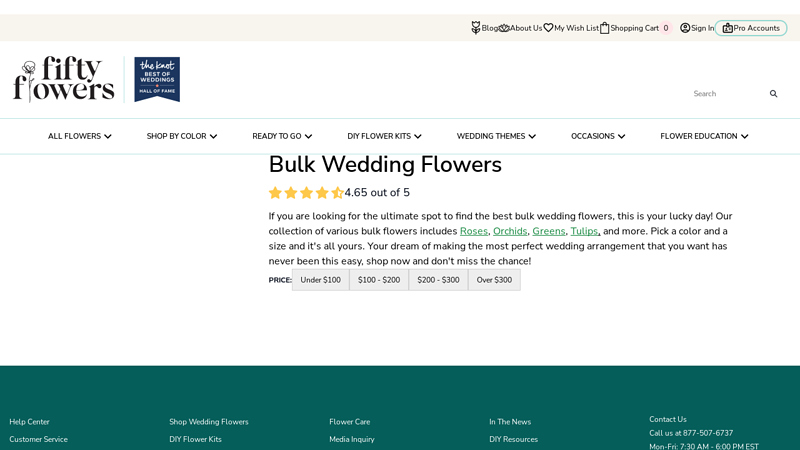Open DIY Flower Kits footer link
800x450 pixels.
click(x=195, y=439)
